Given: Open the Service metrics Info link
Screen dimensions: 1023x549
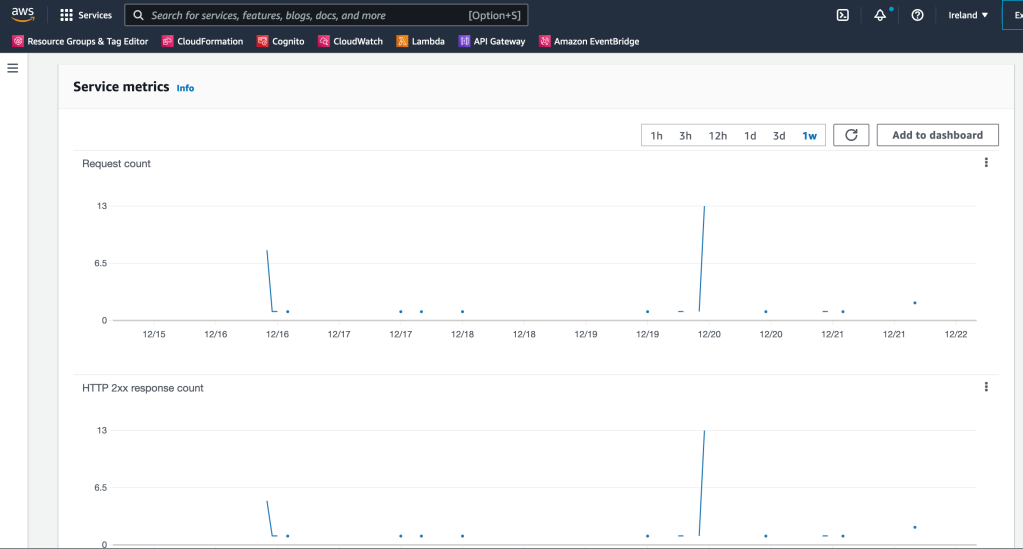Looking at the screenshot, I should (185, 88).
